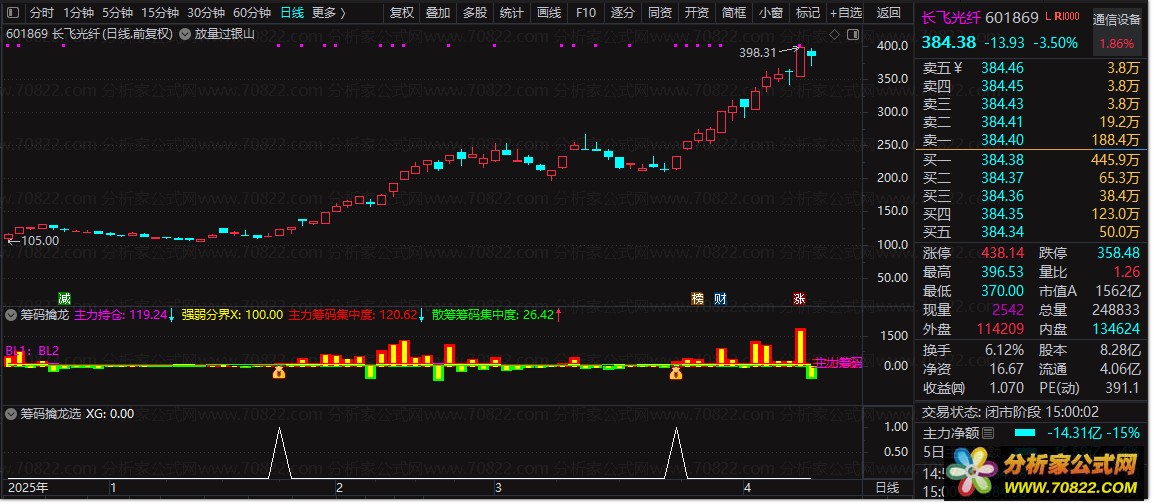Click the 买五 price 384.34

pos(1002,233)
